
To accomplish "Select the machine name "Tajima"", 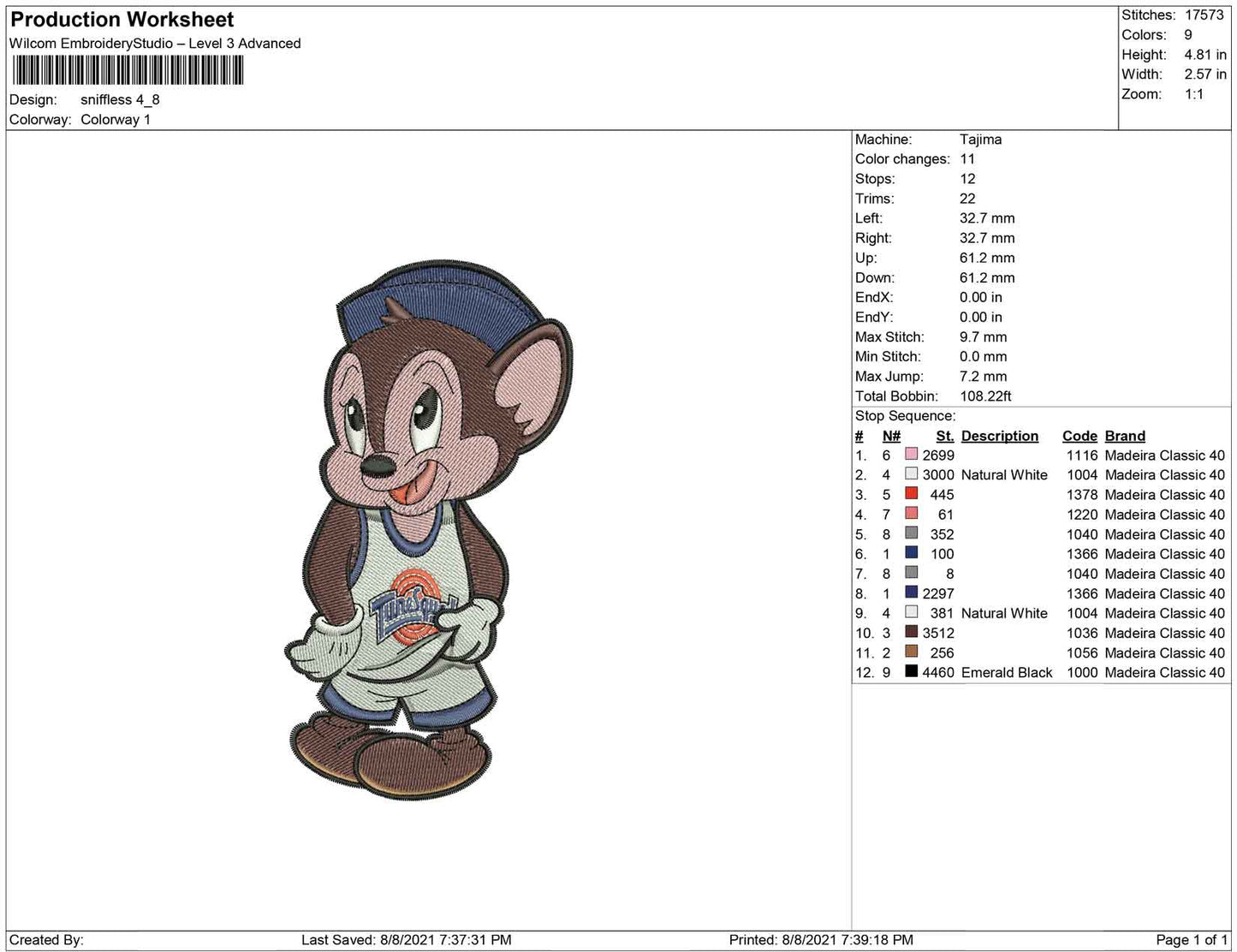I will pos(980,140).
